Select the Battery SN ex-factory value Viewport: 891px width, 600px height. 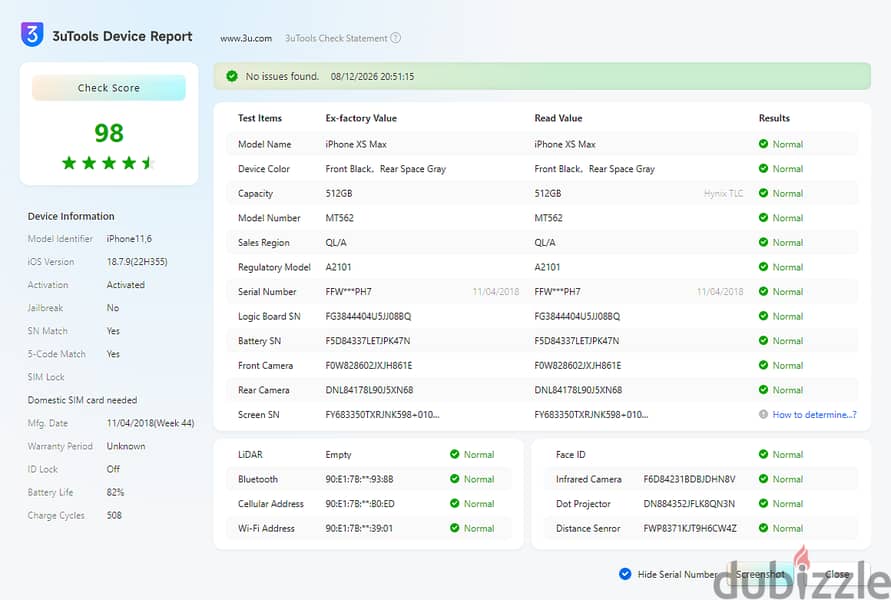point(368,341)
